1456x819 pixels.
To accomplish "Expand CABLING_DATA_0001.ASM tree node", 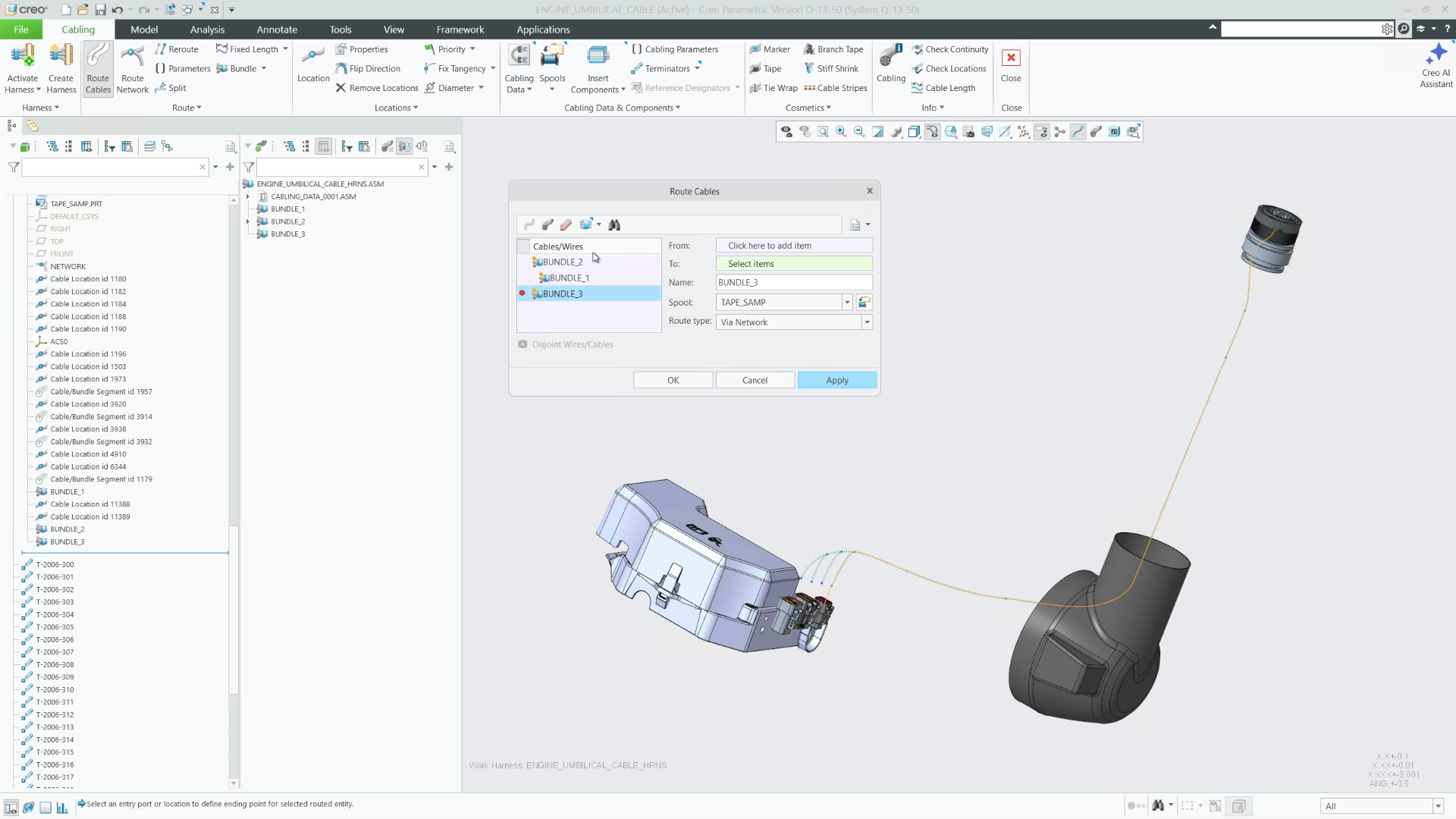I will [248, 196].
